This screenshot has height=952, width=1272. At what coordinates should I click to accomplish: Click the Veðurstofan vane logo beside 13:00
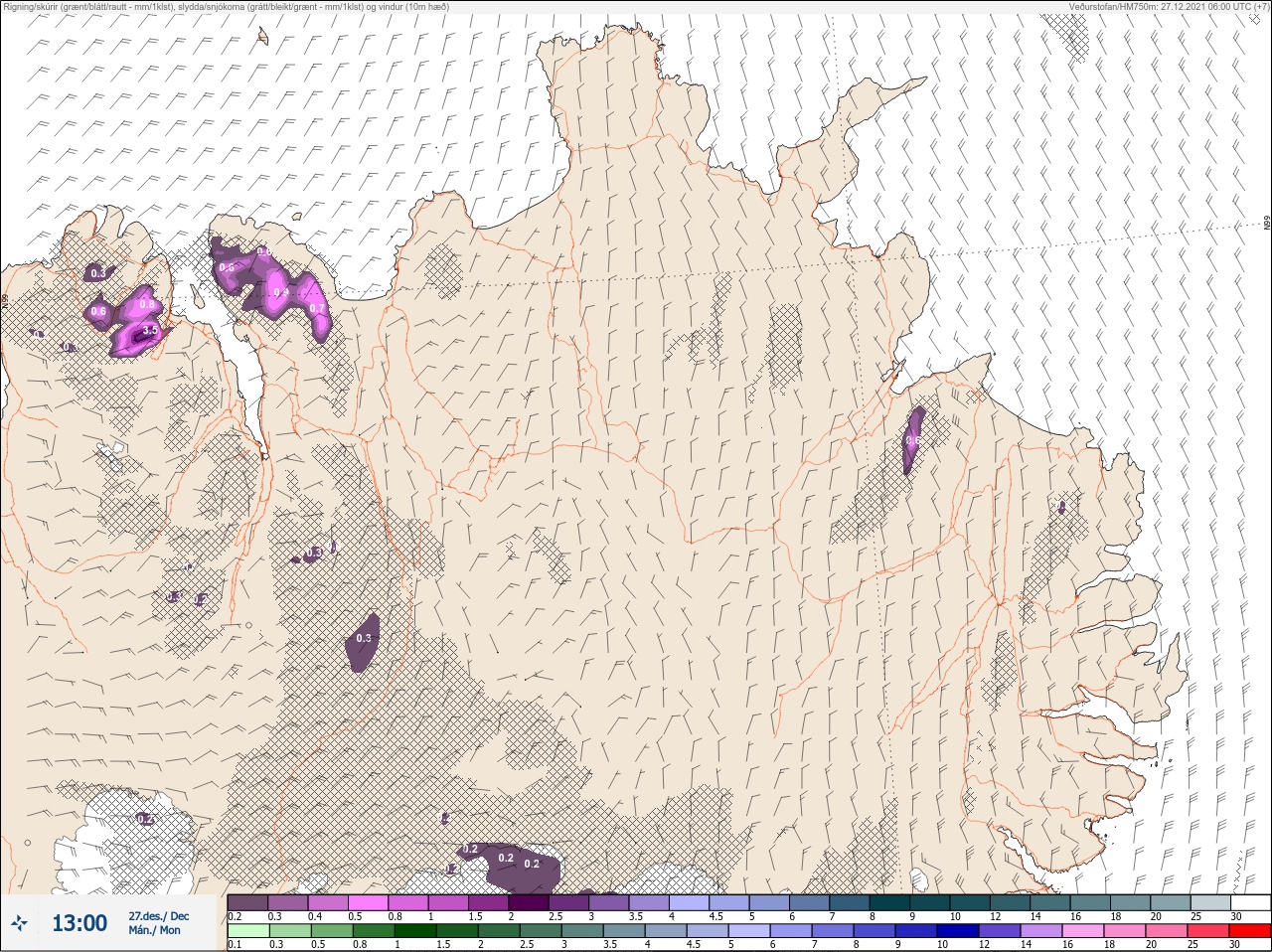click(x=20, y=924)
